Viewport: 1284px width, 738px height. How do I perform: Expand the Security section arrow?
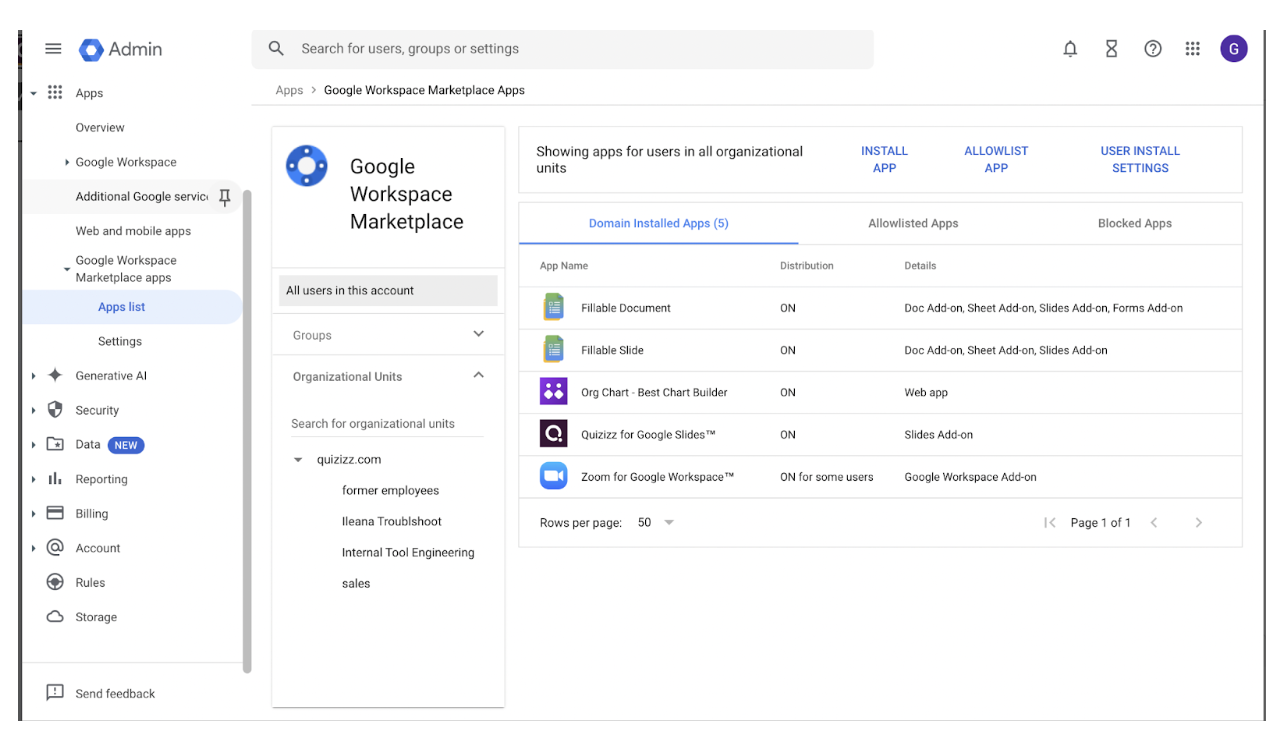(x=33, y=410)
